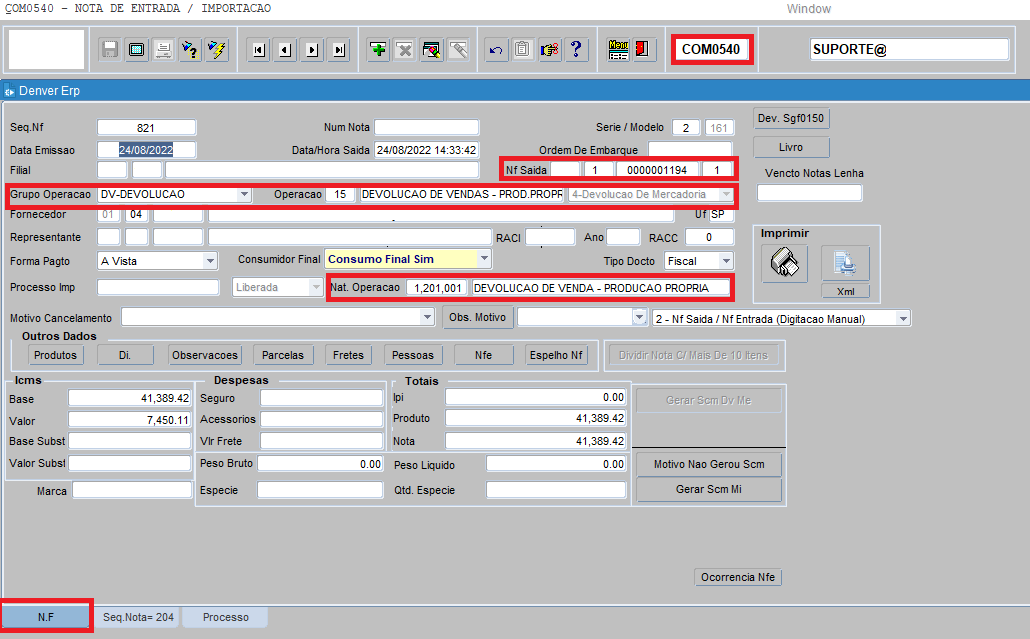Open the Nf Saida / Nf Entrada dropdown
Image resolution: width=1030 pixels, height=639 pixels.
(904, 319)
